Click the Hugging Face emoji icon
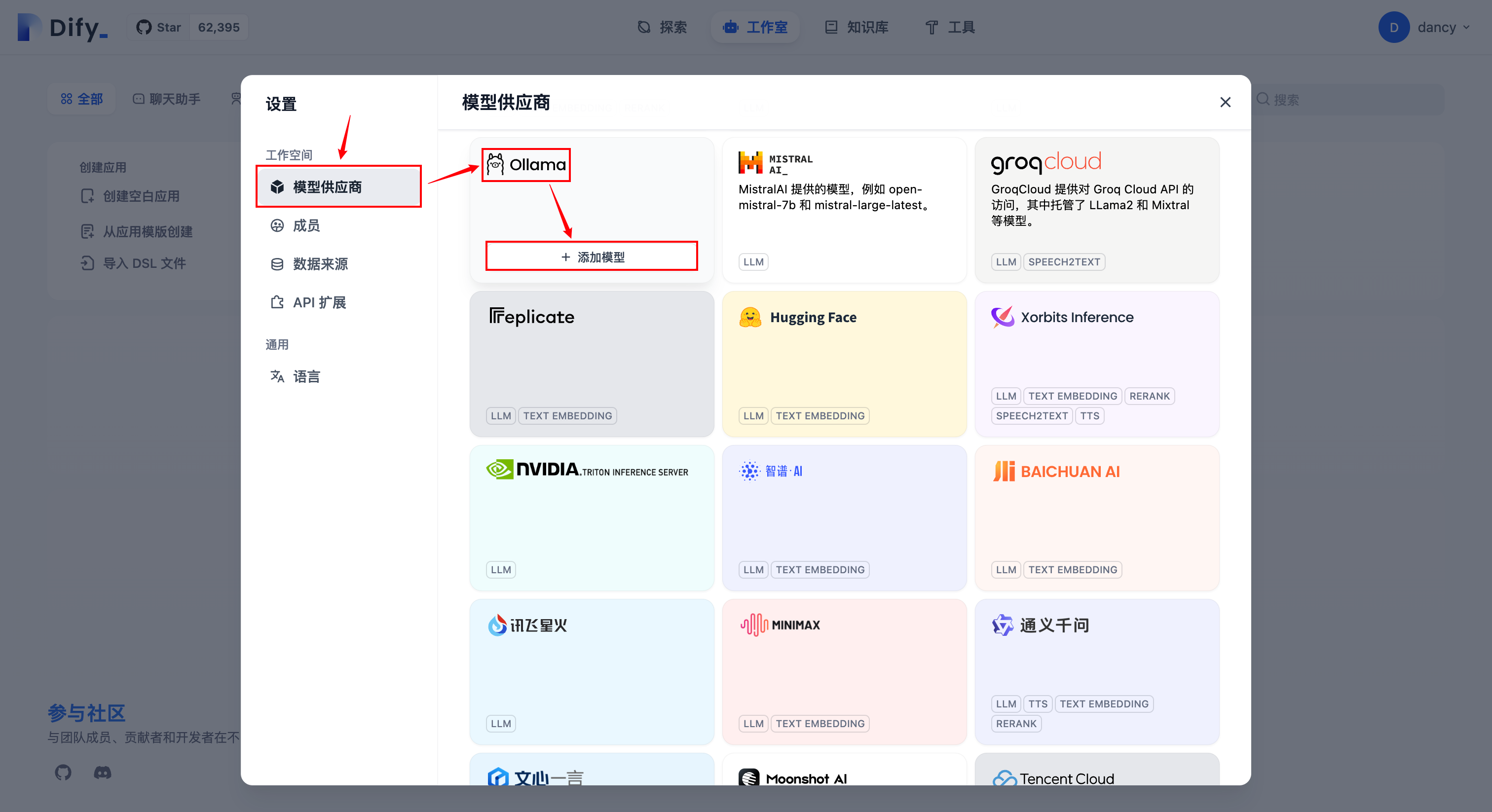 (750, 317)
